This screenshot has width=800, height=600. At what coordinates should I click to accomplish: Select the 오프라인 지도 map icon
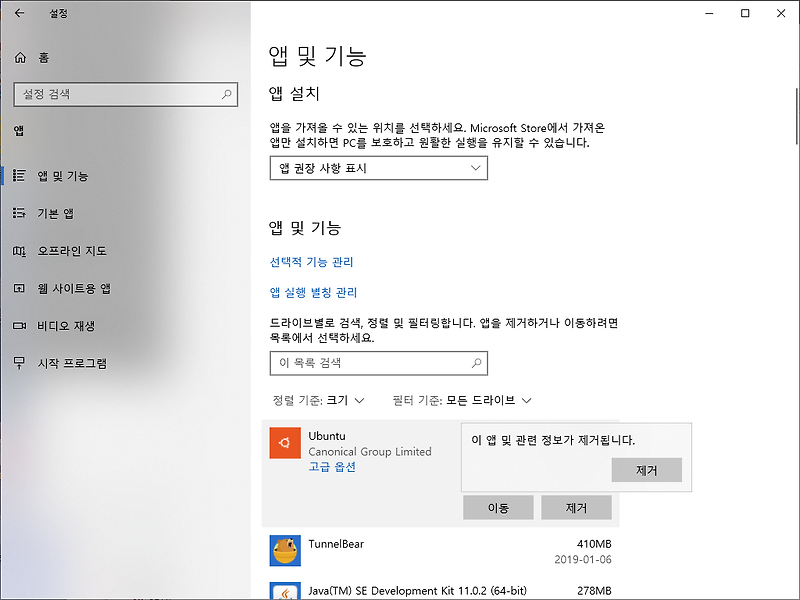(x=19, y=251)
